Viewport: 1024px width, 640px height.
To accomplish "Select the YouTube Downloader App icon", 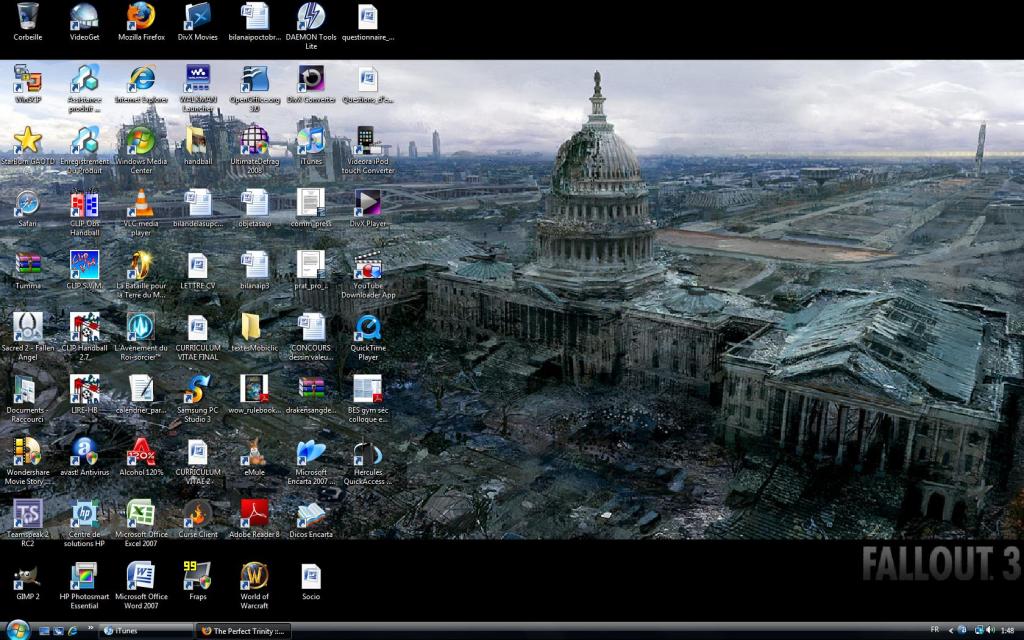I will [x=368, y=274].
